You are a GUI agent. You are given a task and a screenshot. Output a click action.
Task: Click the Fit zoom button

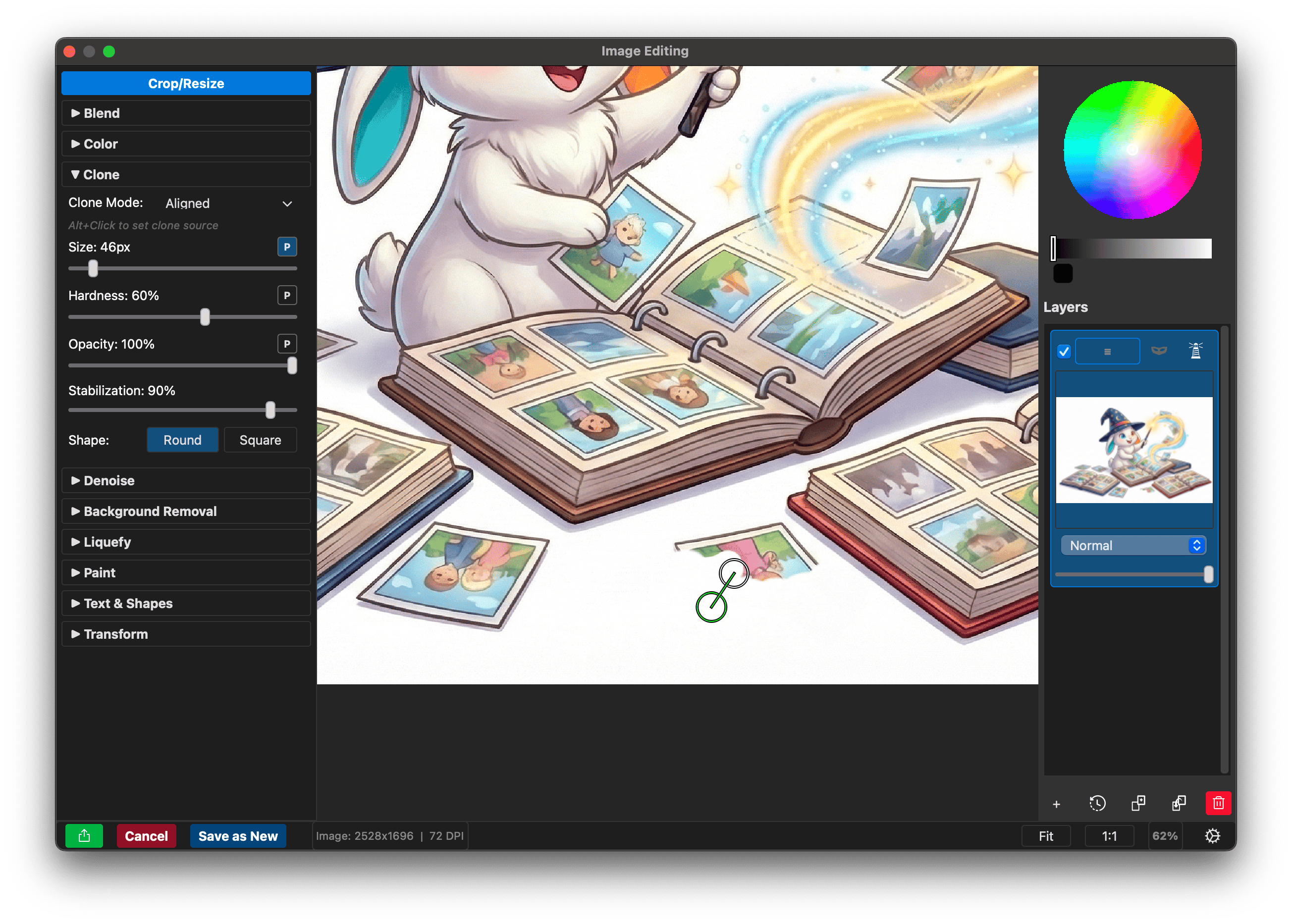click(x=1046, y=835)
